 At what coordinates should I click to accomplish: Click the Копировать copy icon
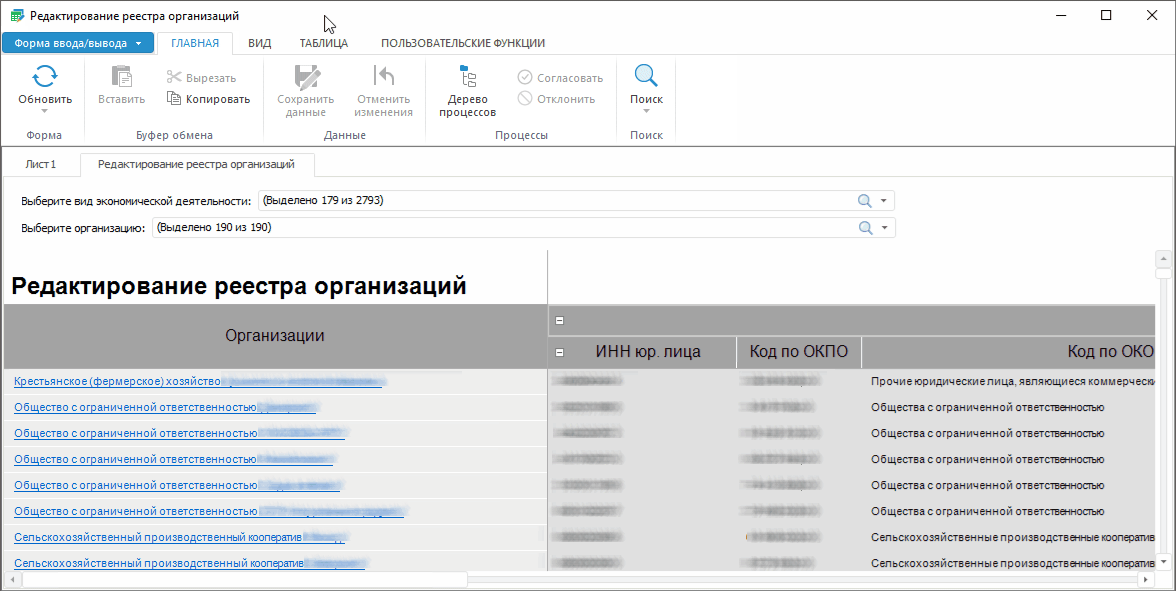click(174, 99)
